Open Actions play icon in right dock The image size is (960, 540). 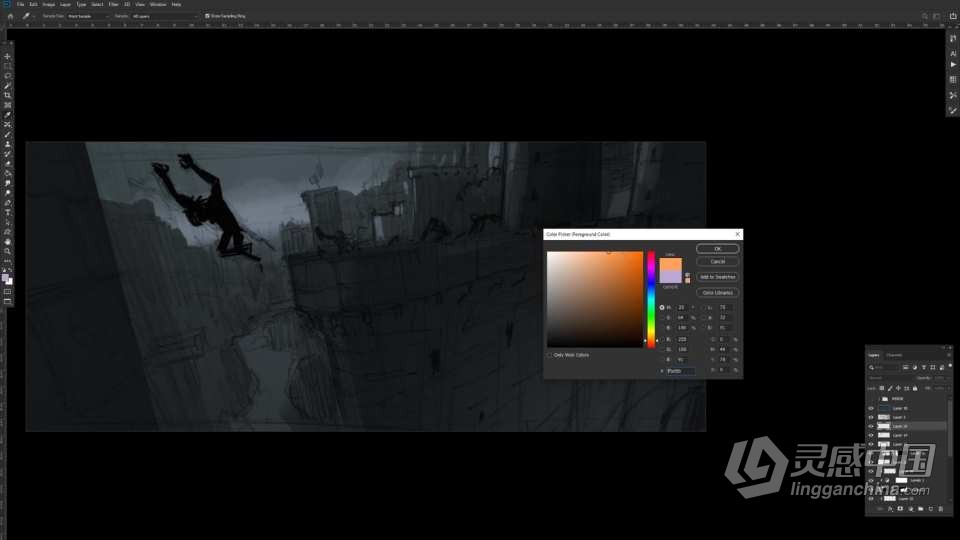953,65
